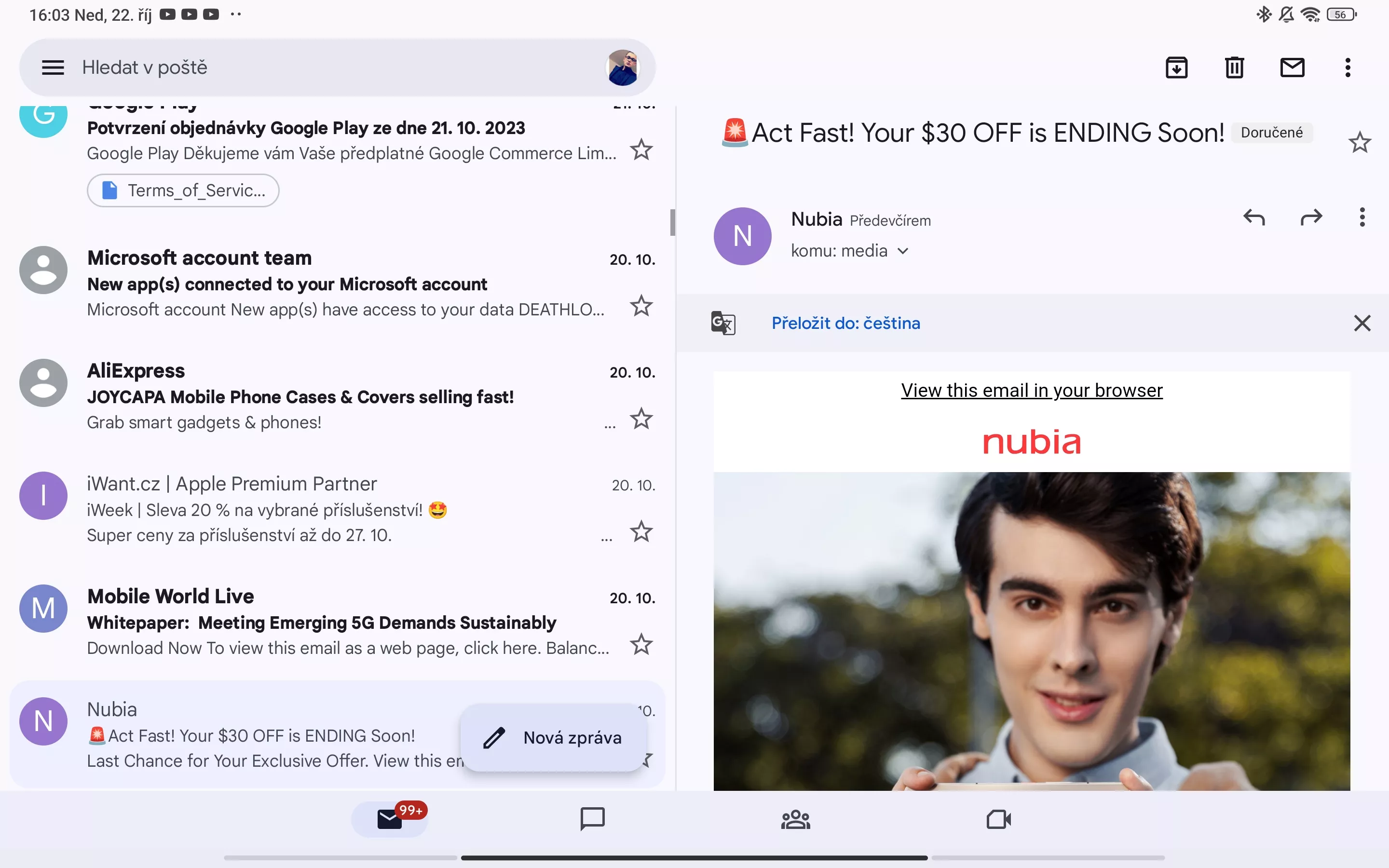Reply to the Nubia email
1389x868 pixels.
pyautogui.click(x=1254, y=217)
